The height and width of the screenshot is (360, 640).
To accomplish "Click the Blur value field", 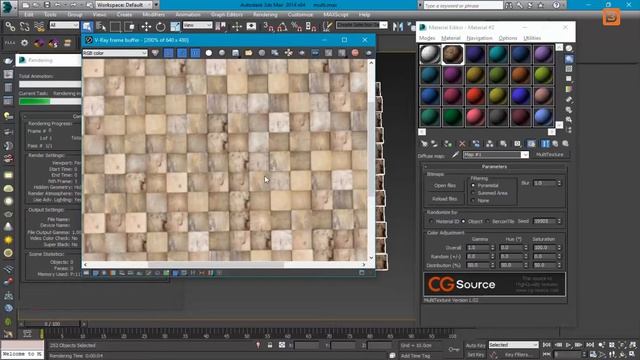I will 544,183.
